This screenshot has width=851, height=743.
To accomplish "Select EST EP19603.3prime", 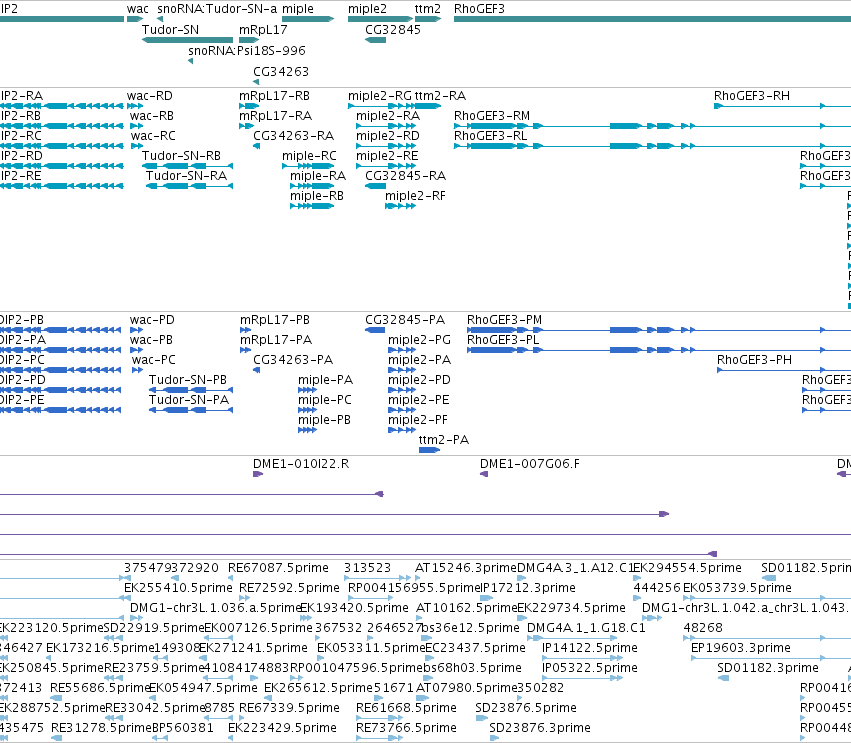I will click(x=741, y=649).
